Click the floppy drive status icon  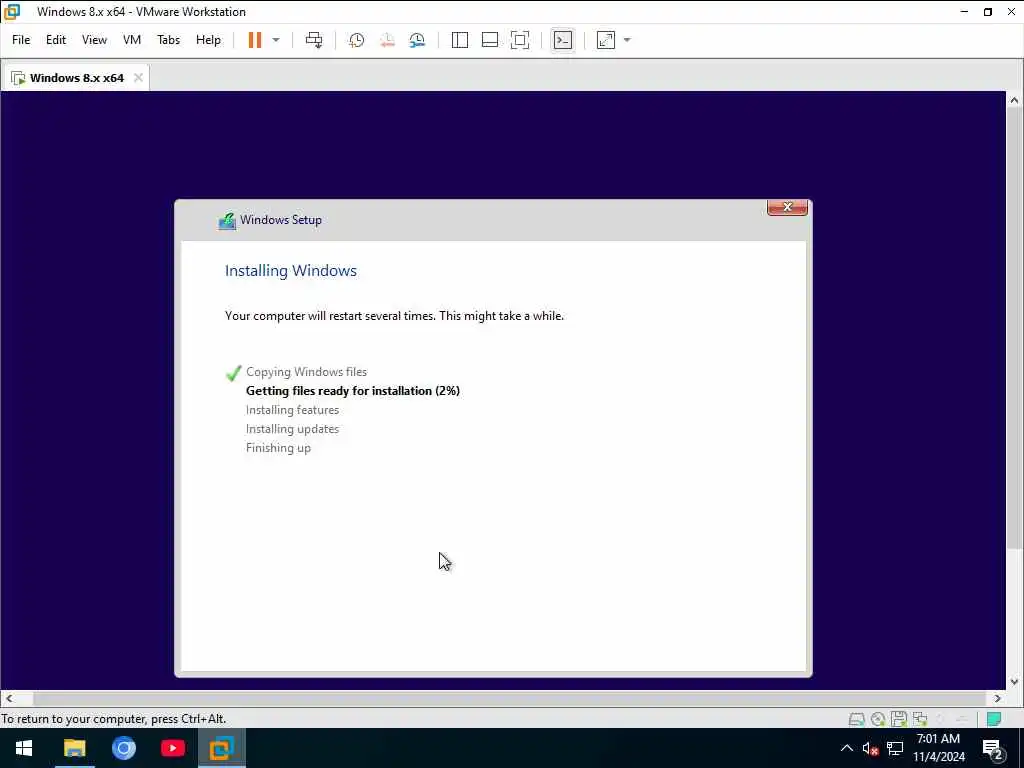click(899, 719)
